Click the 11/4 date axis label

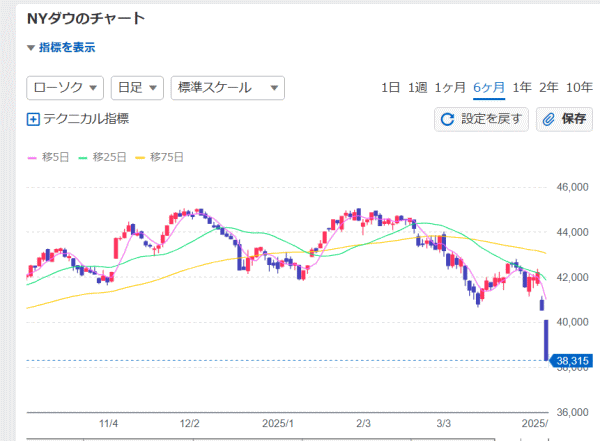pyautogui.click(x=109, y=424)
